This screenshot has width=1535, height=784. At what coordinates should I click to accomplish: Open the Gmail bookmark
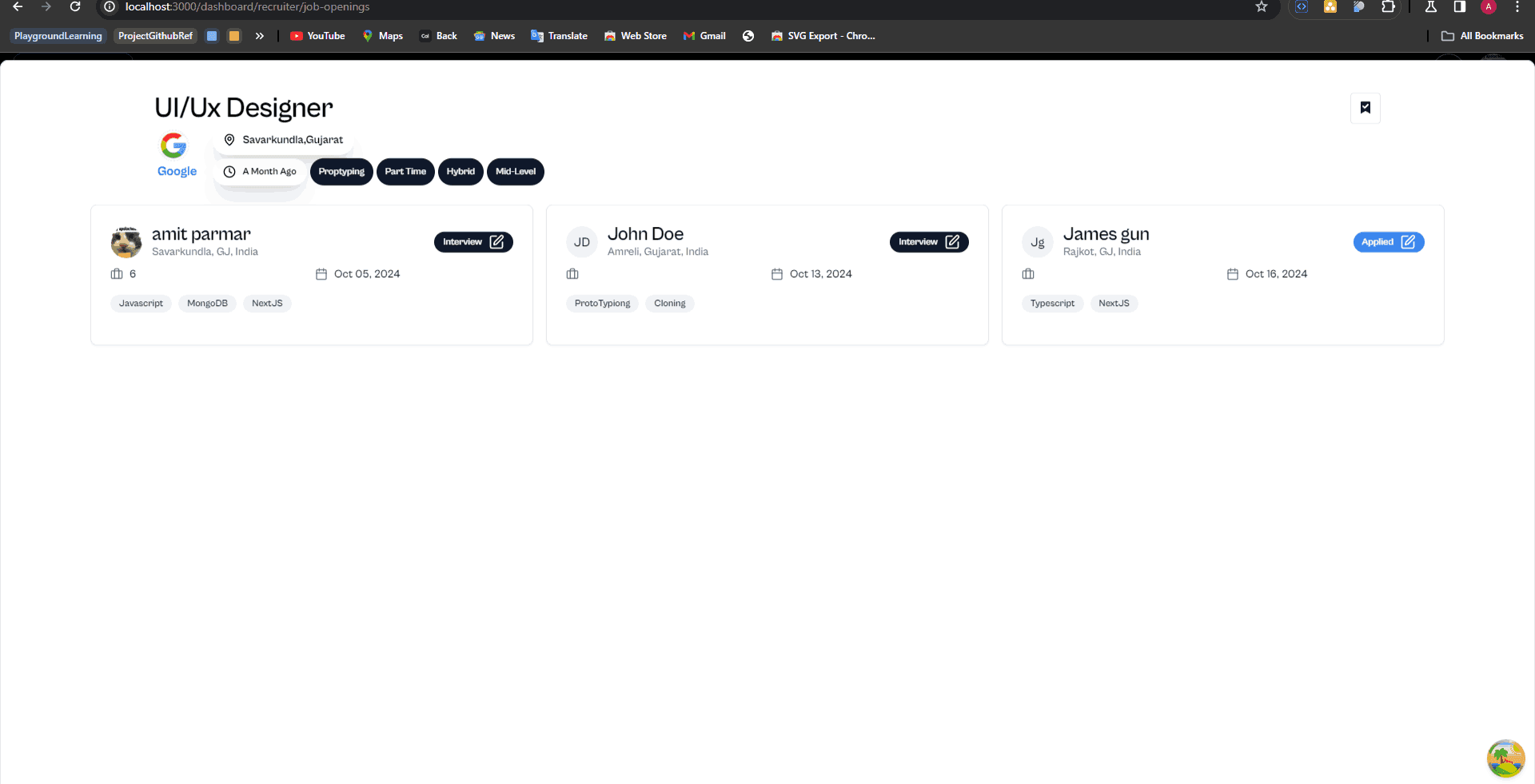704,36
